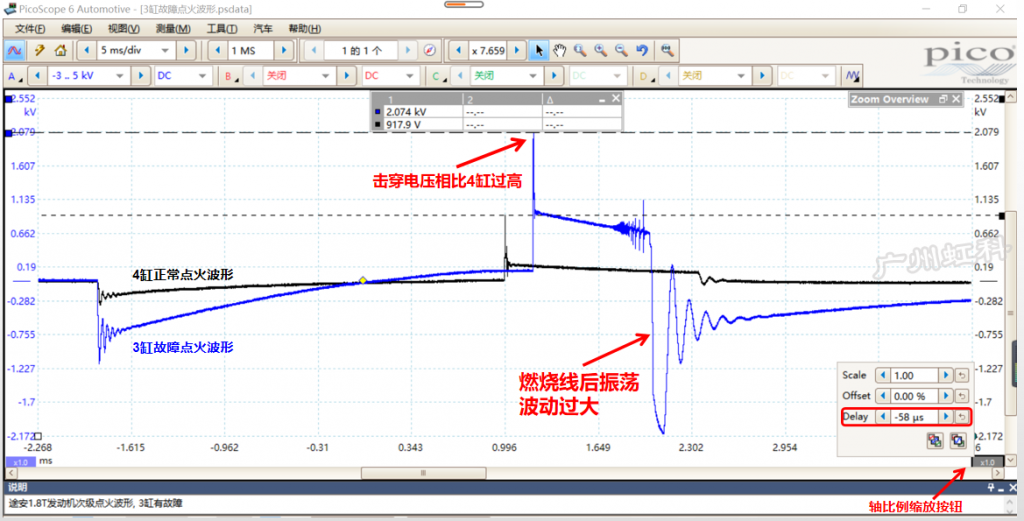Click the Delay -58 µs input field
This screenshot has width=1024, height=521.
tap(914, 417)
